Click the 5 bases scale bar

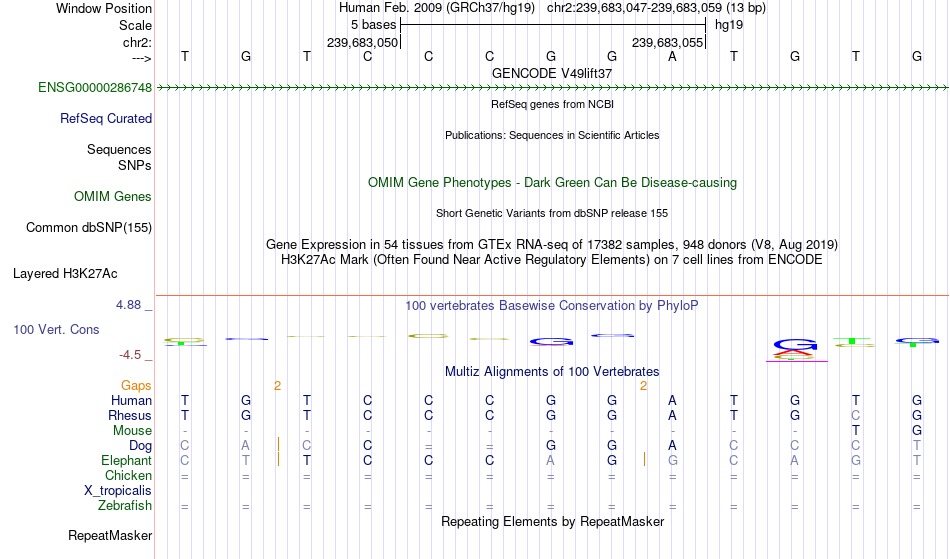coord(553,25)
